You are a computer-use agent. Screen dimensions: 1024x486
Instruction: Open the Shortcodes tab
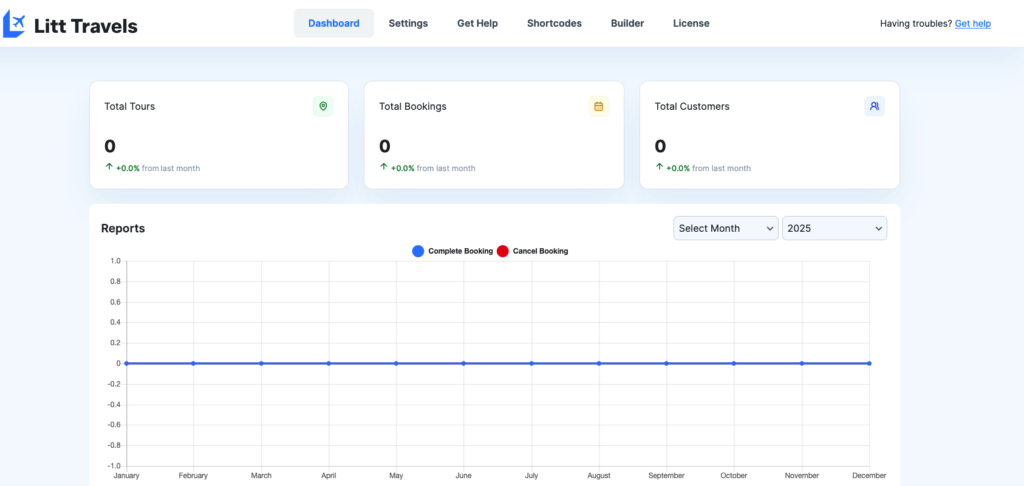point(554,23)
